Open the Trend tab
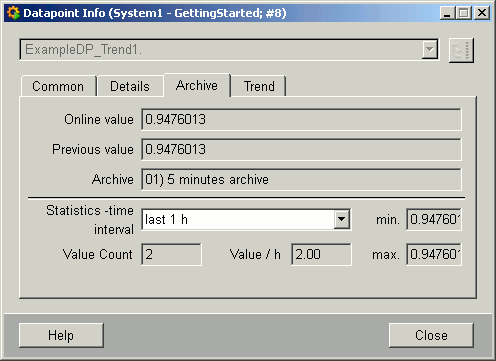 tap(259, 86)
